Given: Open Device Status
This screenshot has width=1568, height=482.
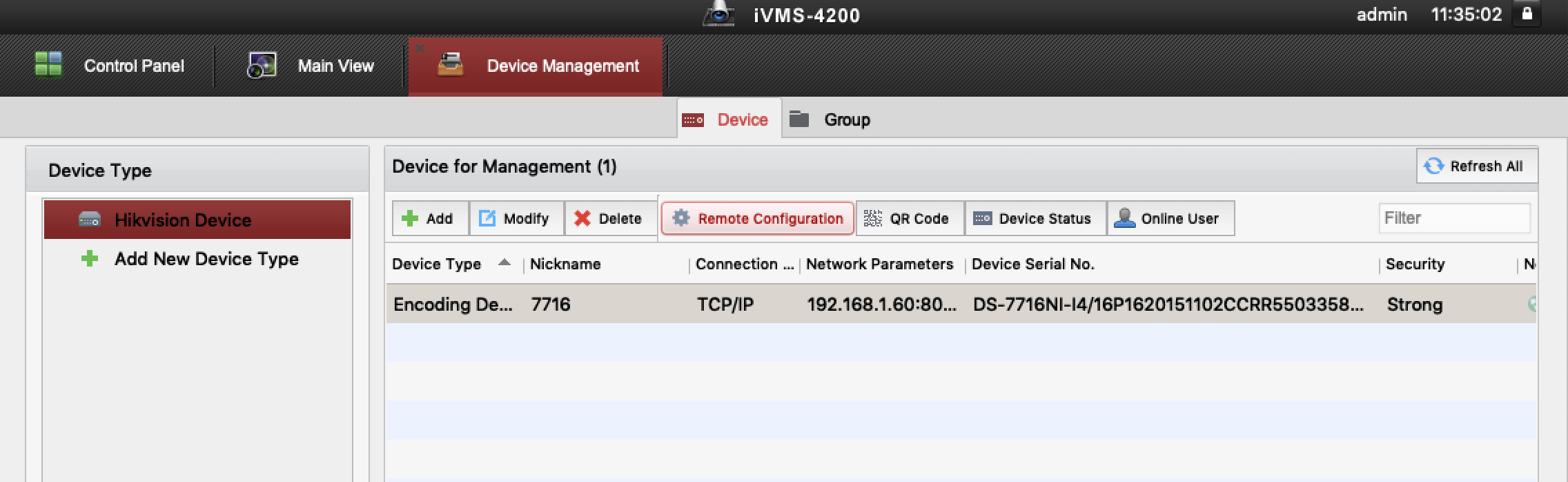Looking at the screenshot, I should click(1035, 218).
